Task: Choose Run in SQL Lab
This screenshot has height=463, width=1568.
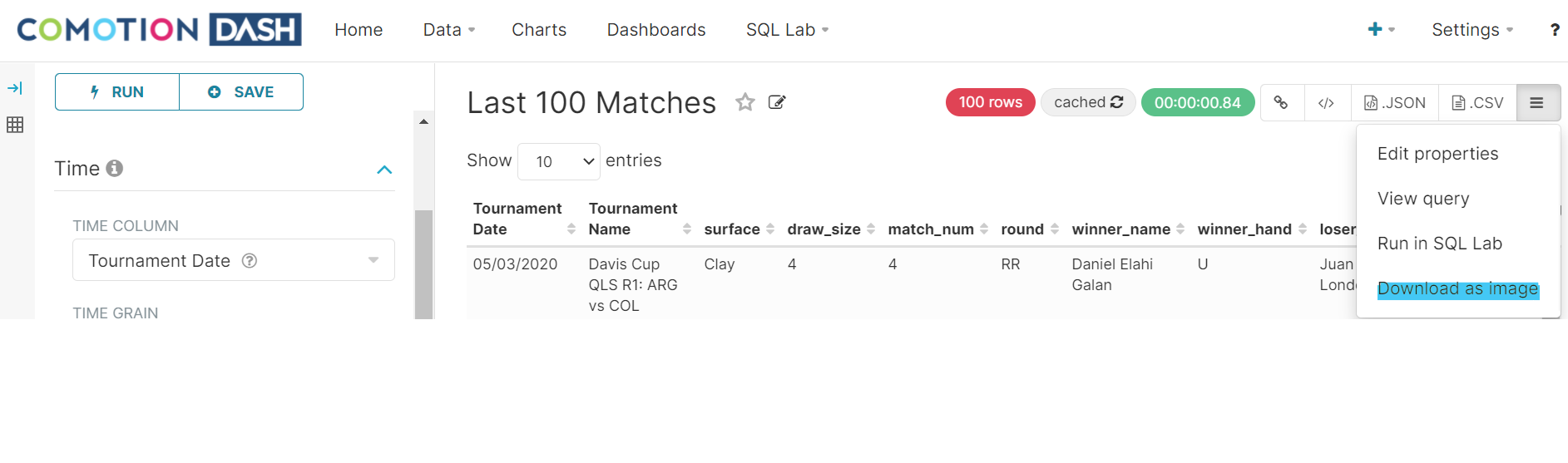Action: (1439, 244)
